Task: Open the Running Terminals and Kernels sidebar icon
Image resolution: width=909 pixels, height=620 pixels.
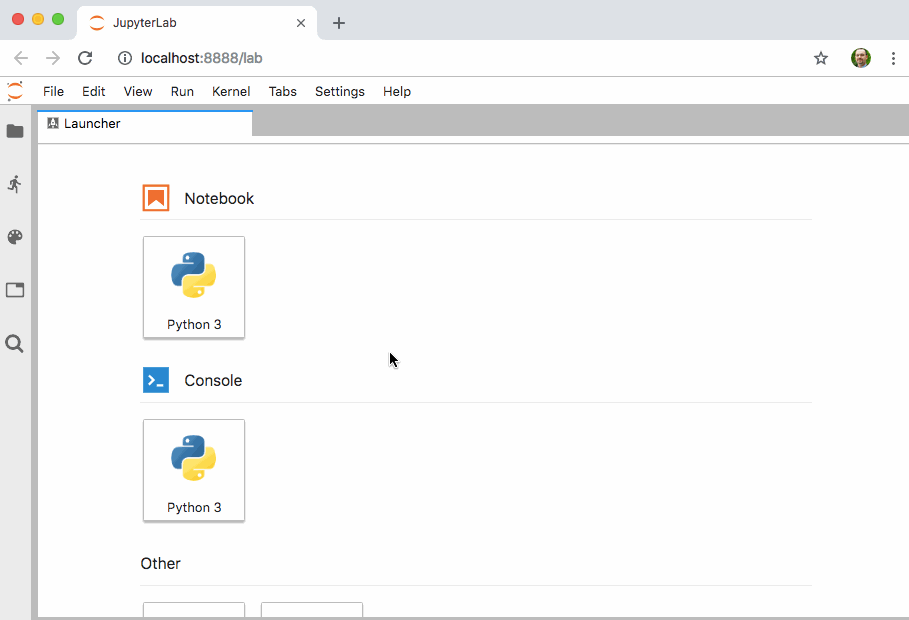Action: (x=15, y=184)
